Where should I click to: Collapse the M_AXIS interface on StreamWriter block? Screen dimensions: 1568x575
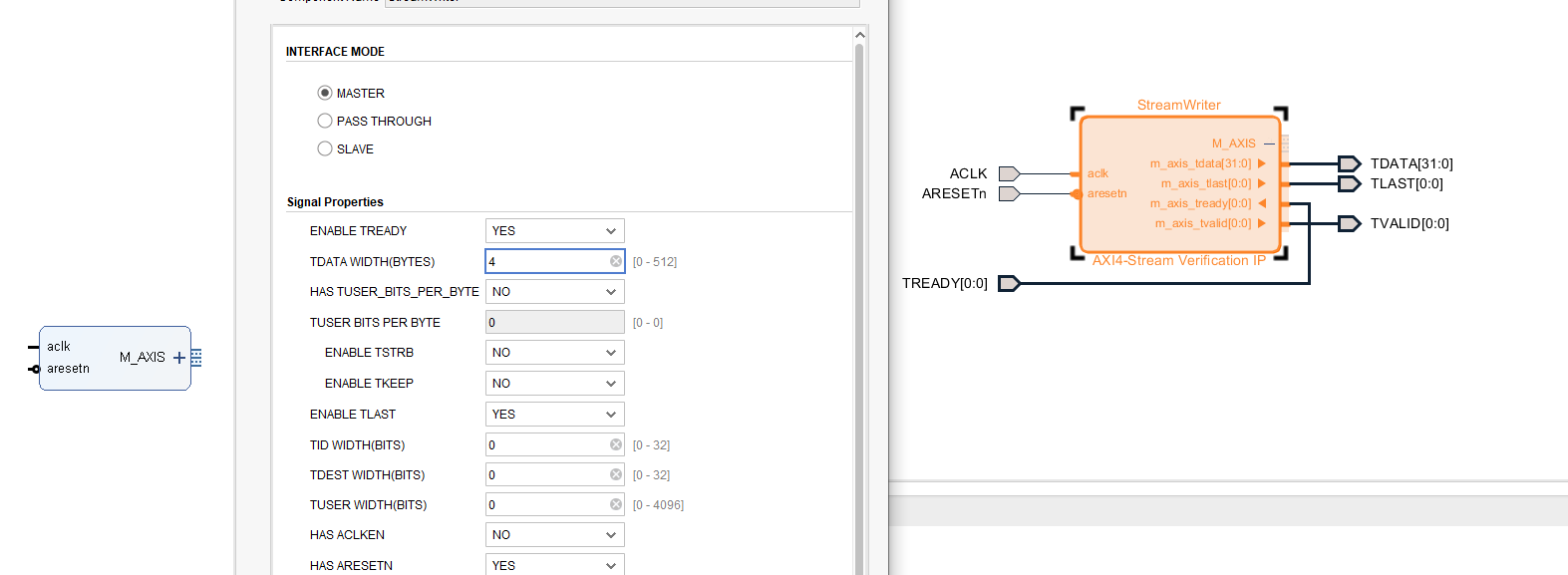click(1269, 144)
